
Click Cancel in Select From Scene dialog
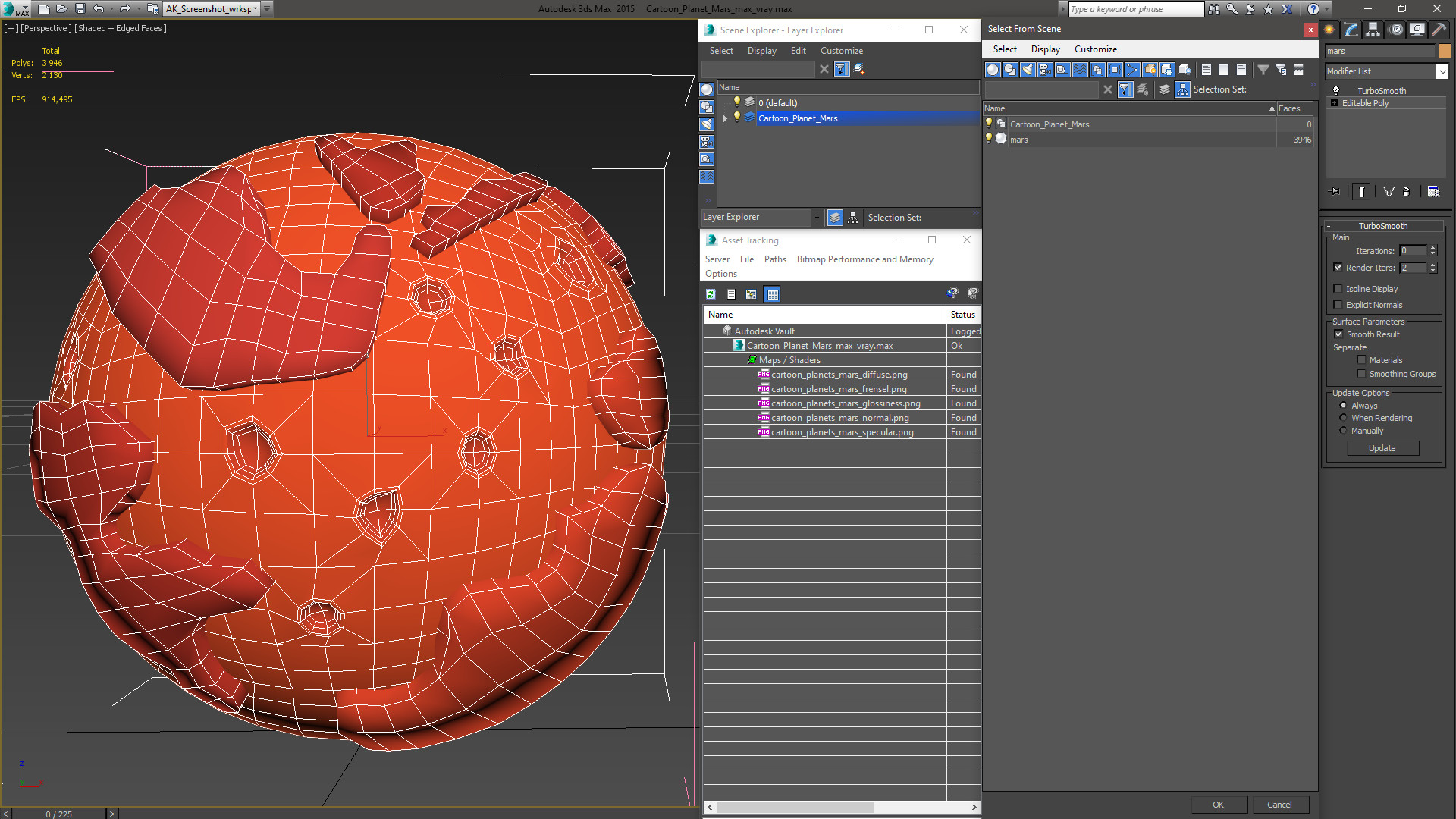click(1279, 805)
